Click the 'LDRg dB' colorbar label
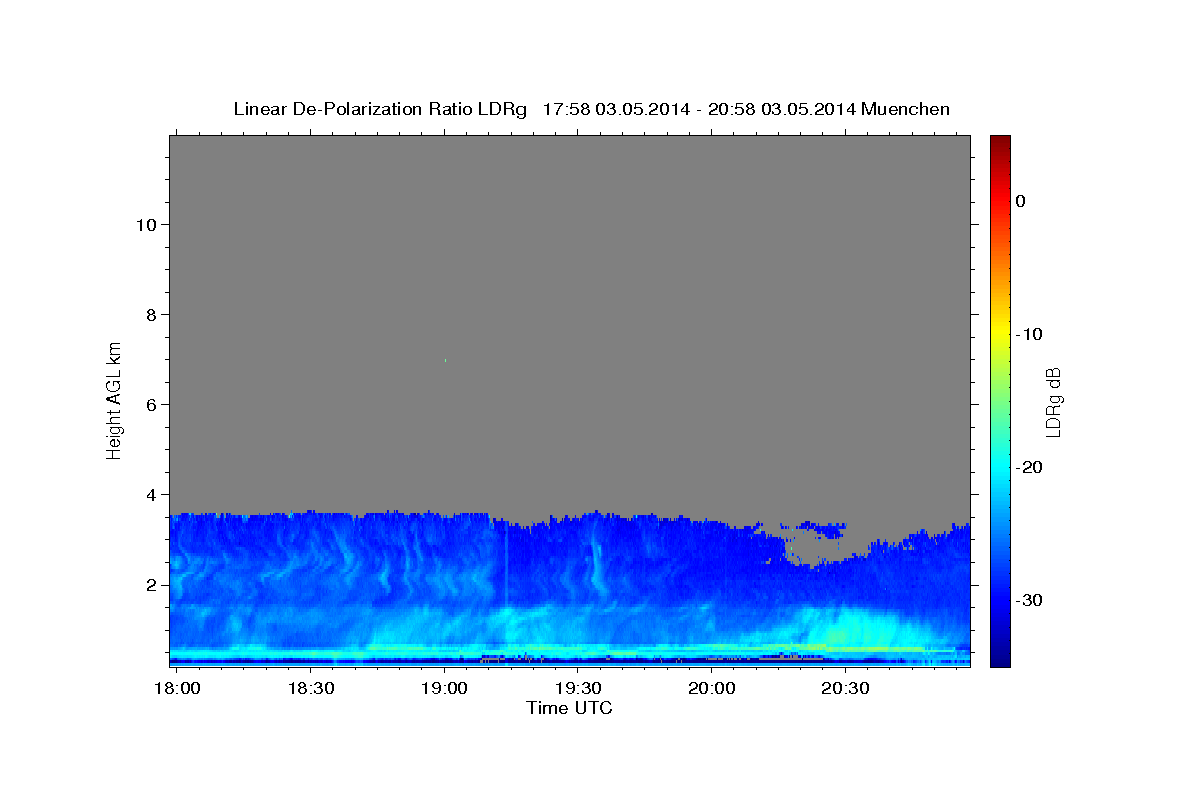 pyautogui.click(x=1053, y=402)
